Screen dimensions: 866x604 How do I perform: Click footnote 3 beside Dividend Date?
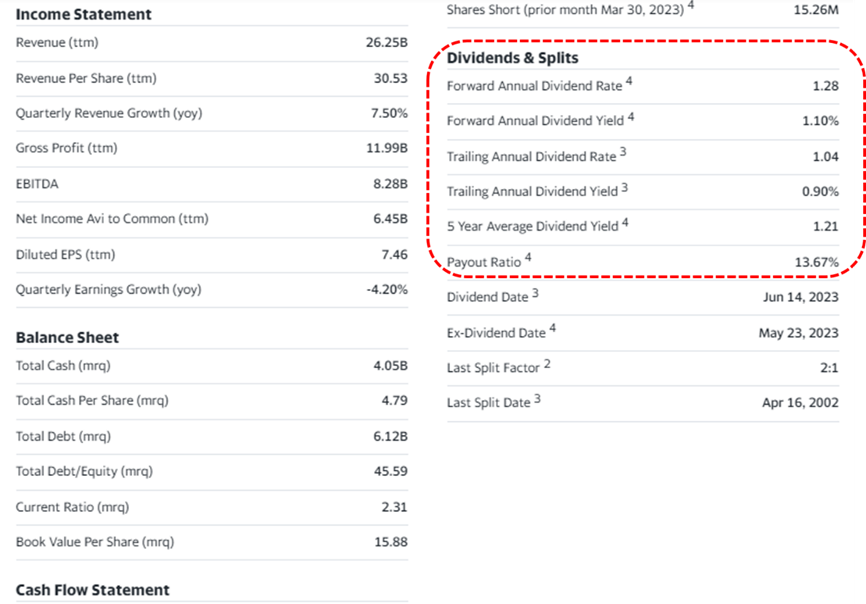tap(535, 293)
